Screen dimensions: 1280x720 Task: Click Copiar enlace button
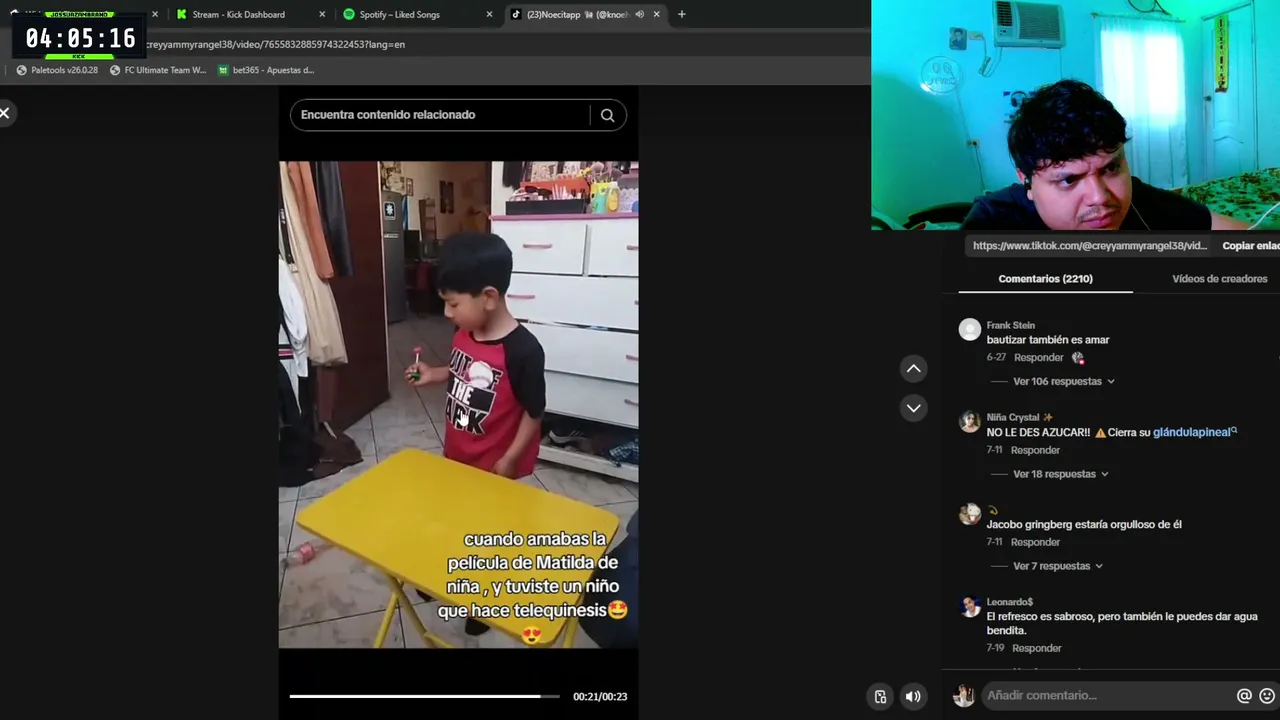(1250, 245)
